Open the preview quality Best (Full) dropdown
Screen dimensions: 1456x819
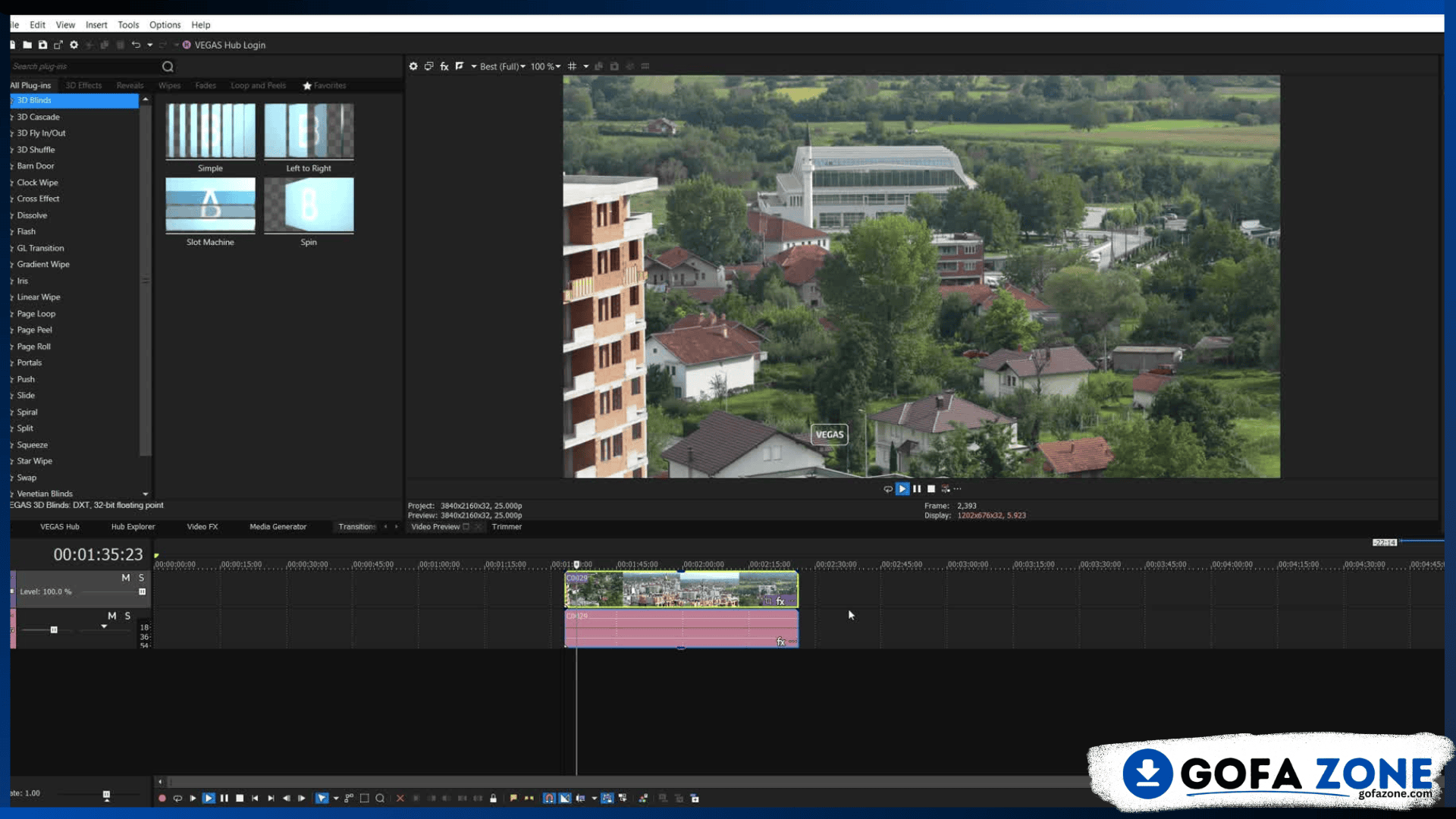point(503,67)
